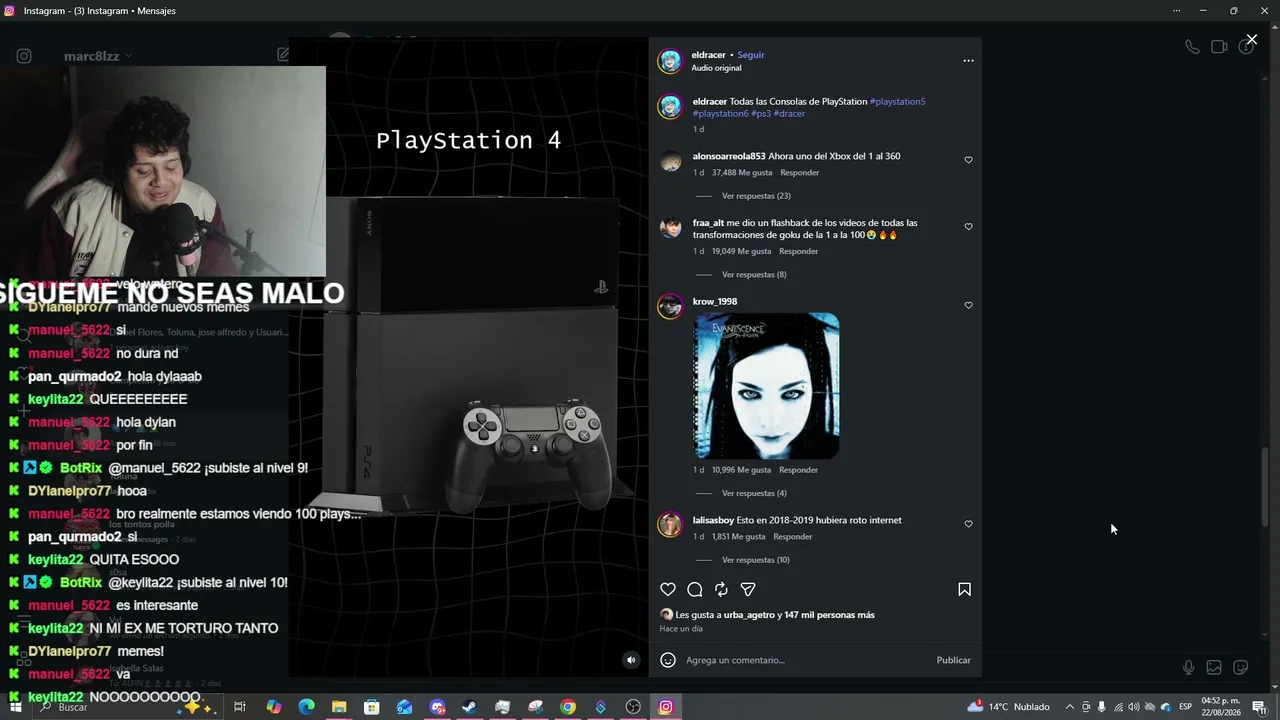The width and height of the screenshot is (1280, 720).
Task: Show hidden system tray icons
Action: coord(1069,707)
